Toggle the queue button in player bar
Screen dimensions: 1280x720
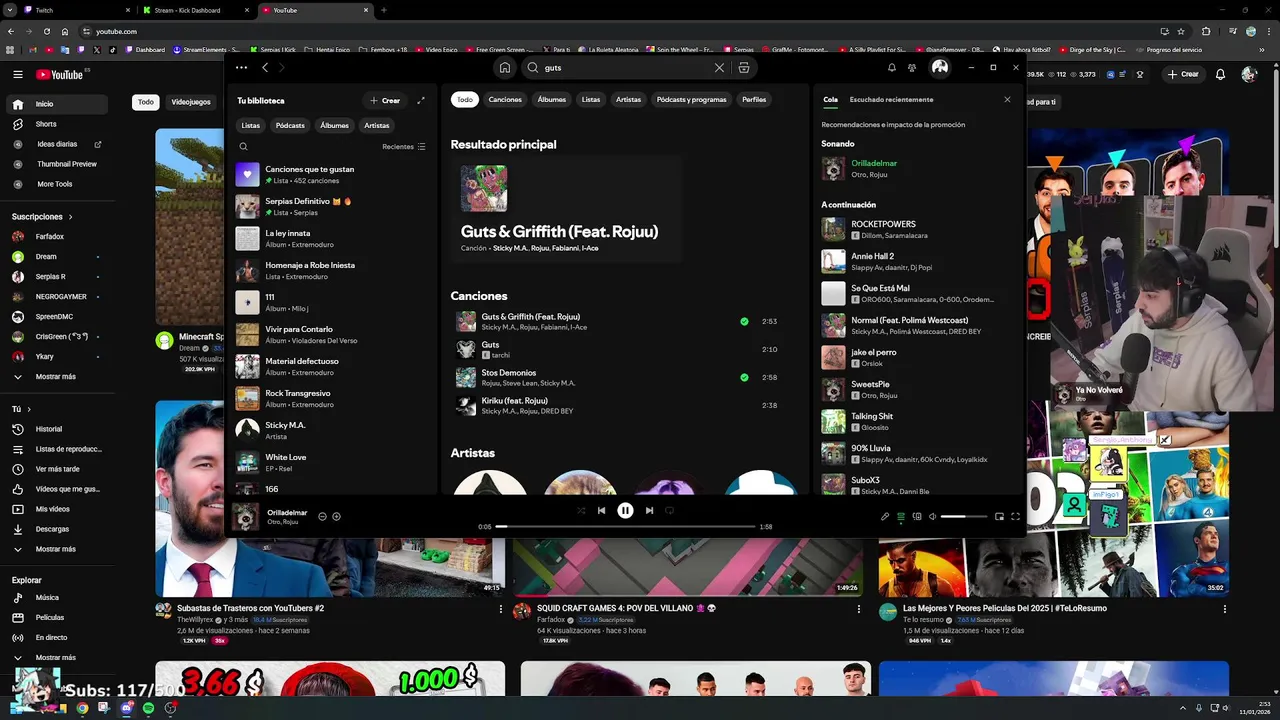(901, 517)
